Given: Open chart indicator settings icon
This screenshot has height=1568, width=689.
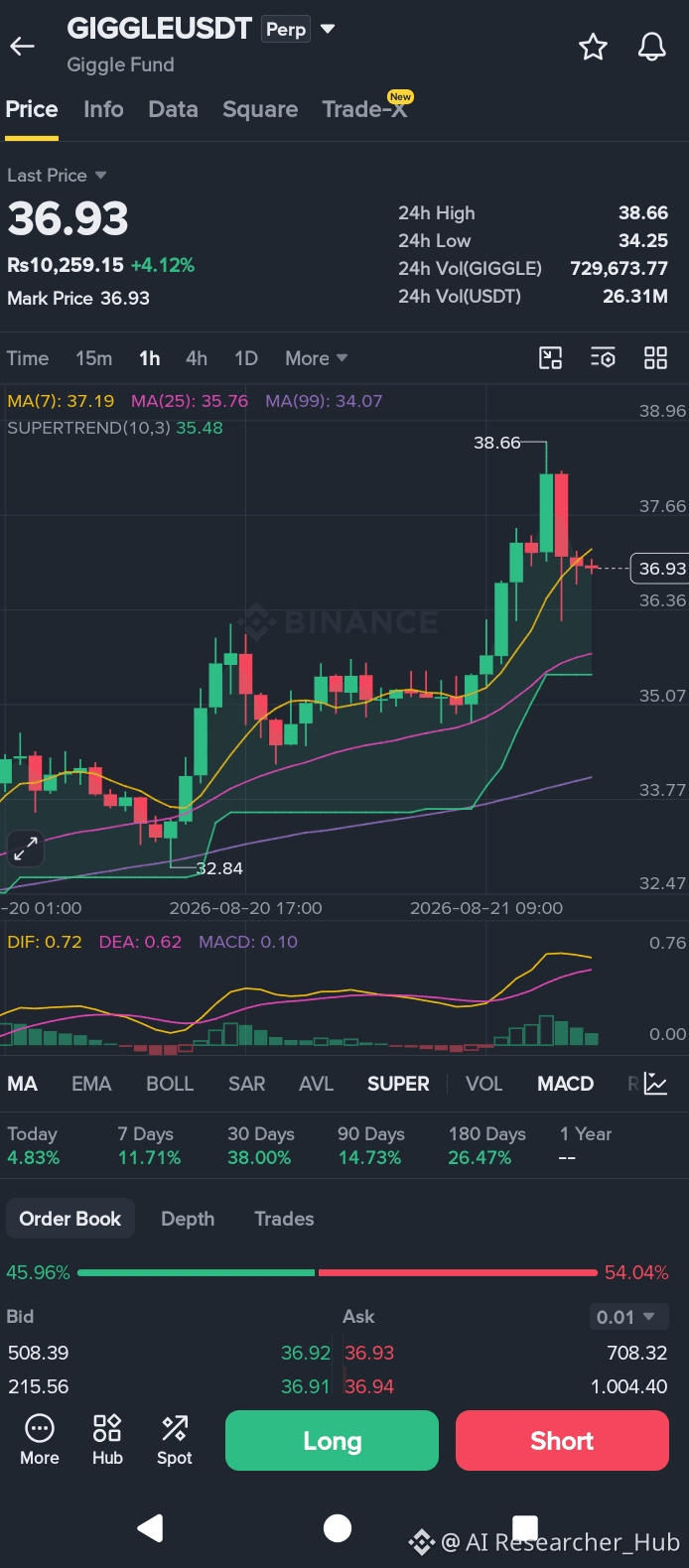Looking at the screenshot, I should (x=603, y=358).
